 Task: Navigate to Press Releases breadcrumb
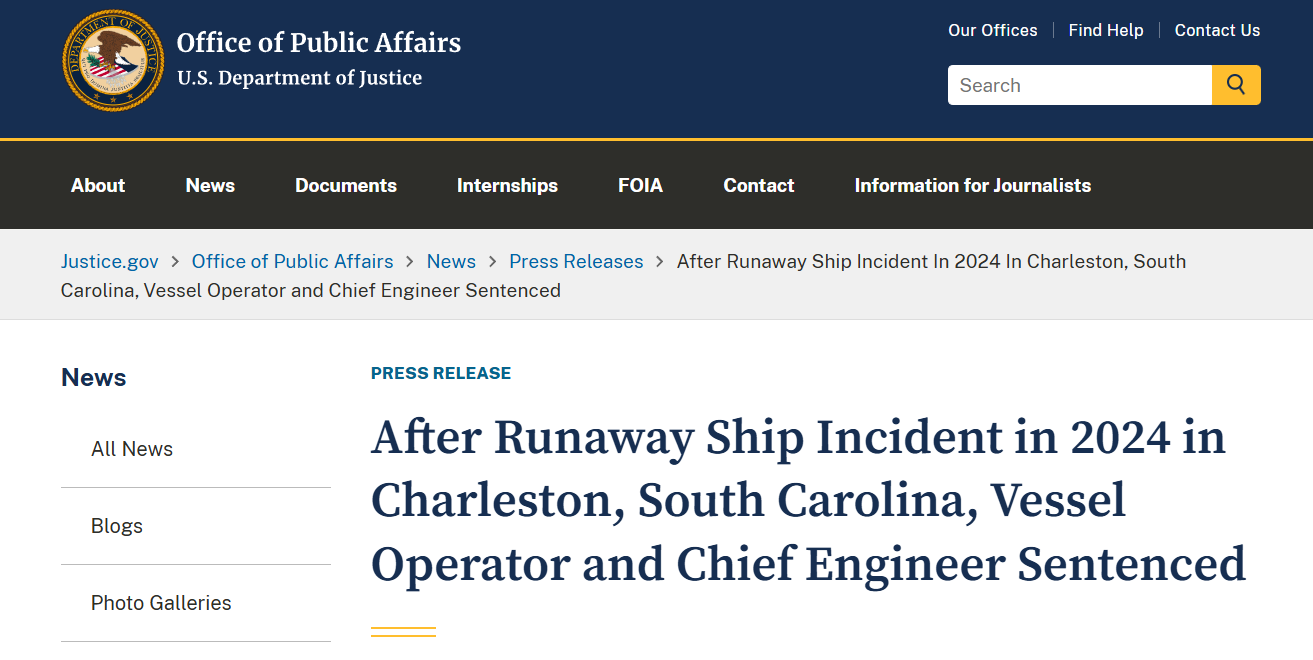point(576,261)
